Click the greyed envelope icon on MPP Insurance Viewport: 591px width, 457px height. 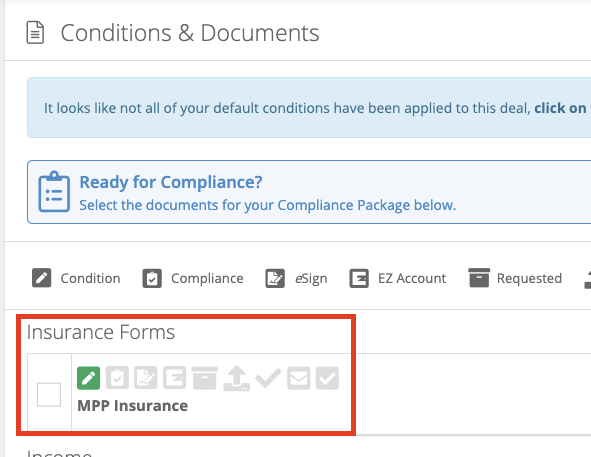click(299, 378)
